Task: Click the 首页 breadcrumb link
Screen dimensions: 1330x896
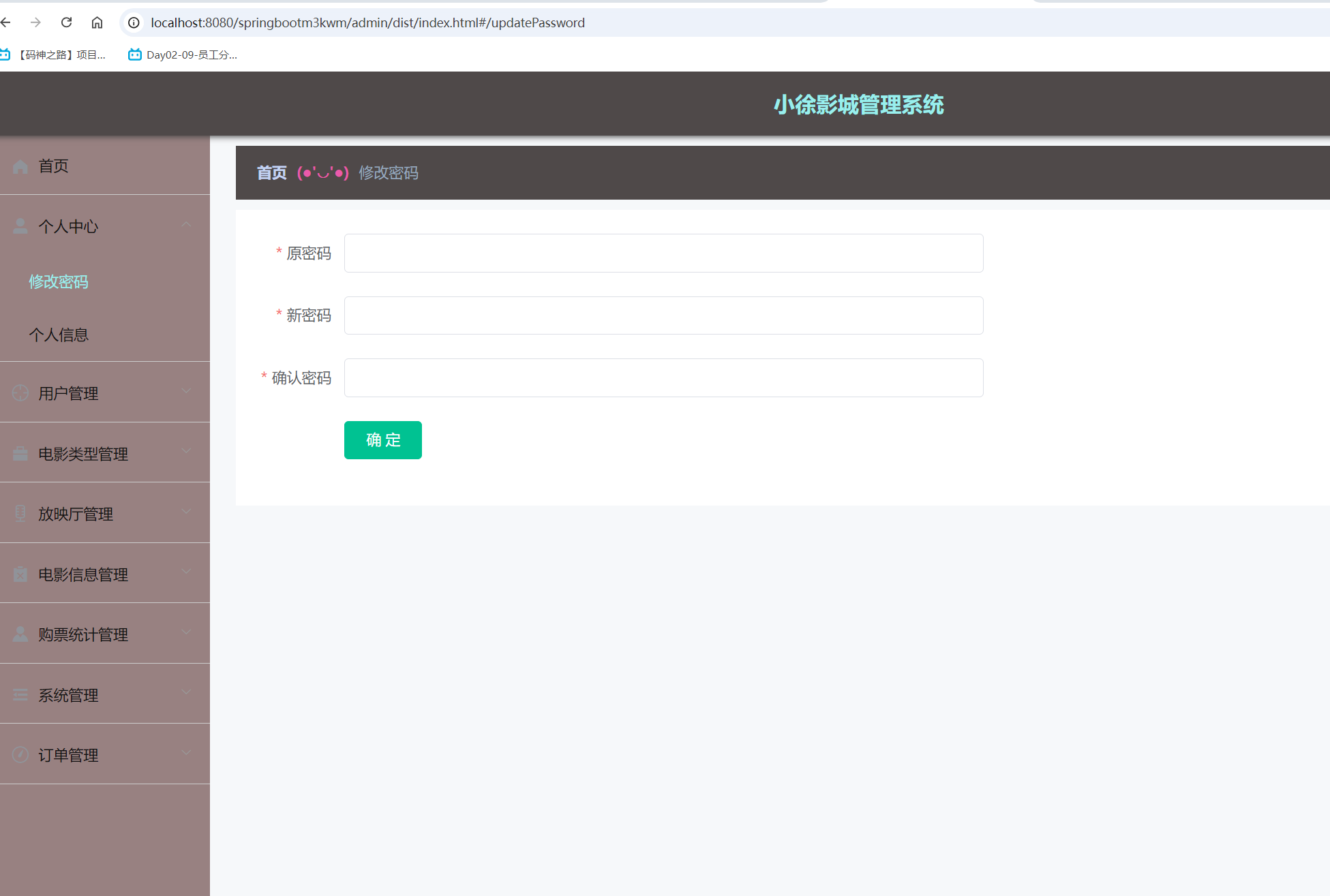Action: click(x=271, y=173)
